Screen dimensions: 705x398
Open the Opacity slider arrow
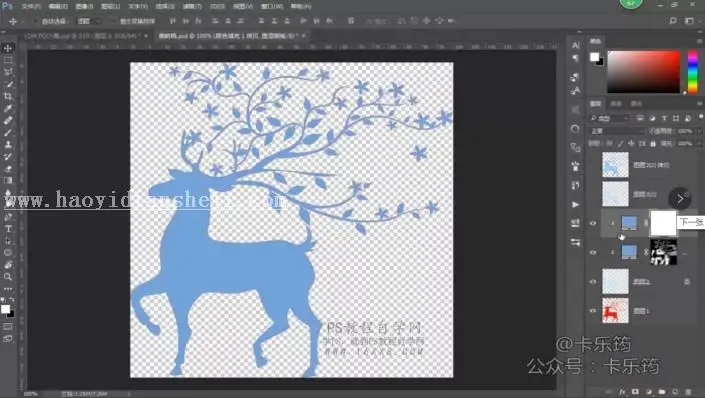[699, 131]
